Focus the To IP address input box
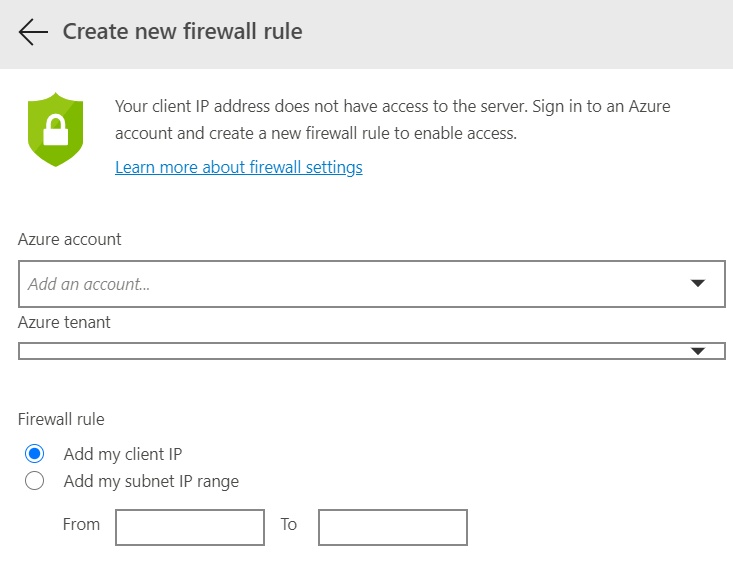 click(x=393, y=527)
